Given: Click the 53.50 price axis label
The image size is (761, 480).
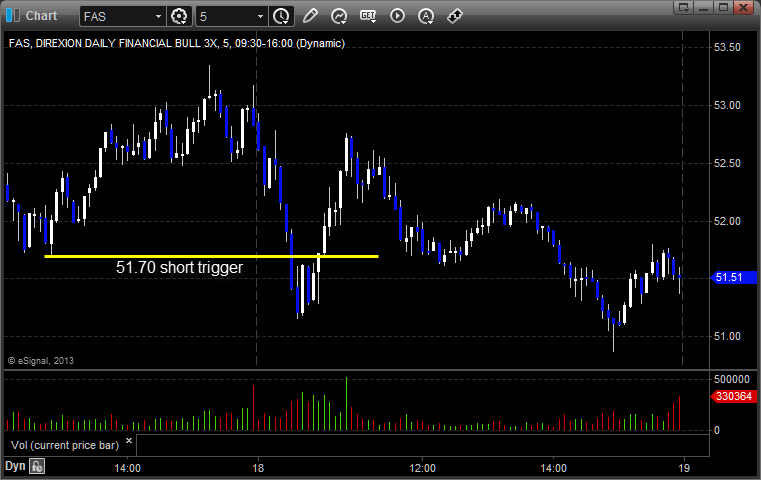Looking at the screenshot, I should click(727, 47).
